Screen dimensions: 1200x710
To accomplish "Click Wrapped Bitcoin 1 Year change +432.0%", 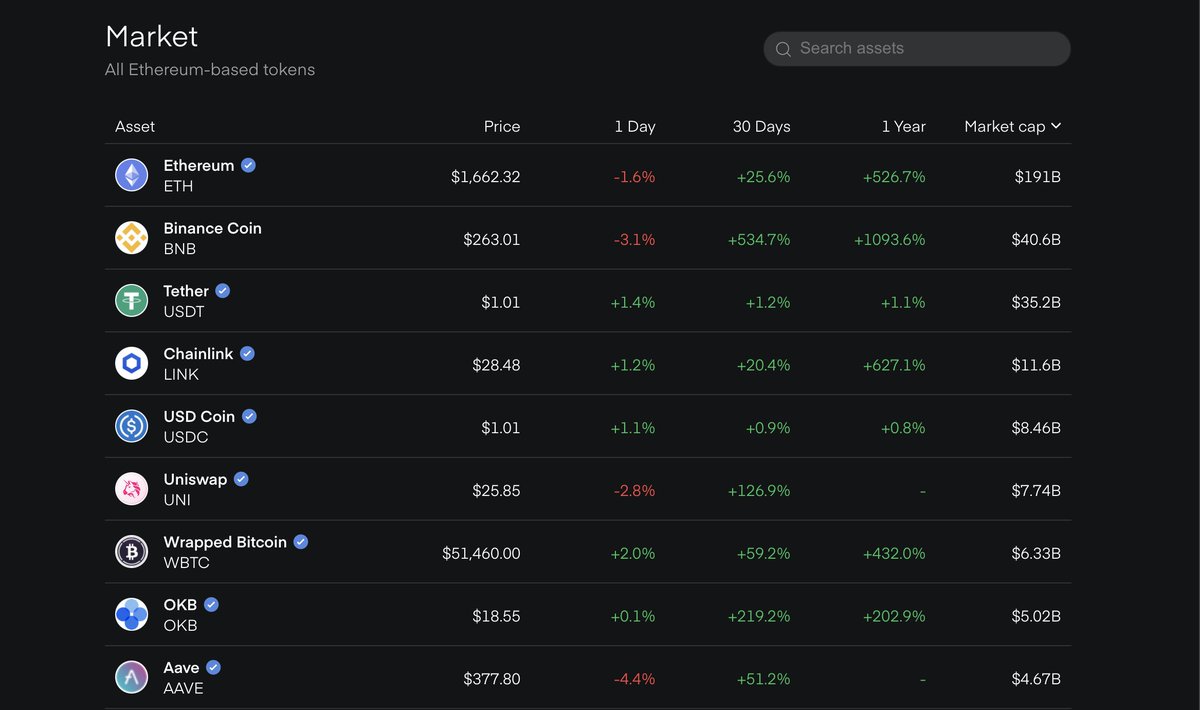I will click(x=894, y=553).
